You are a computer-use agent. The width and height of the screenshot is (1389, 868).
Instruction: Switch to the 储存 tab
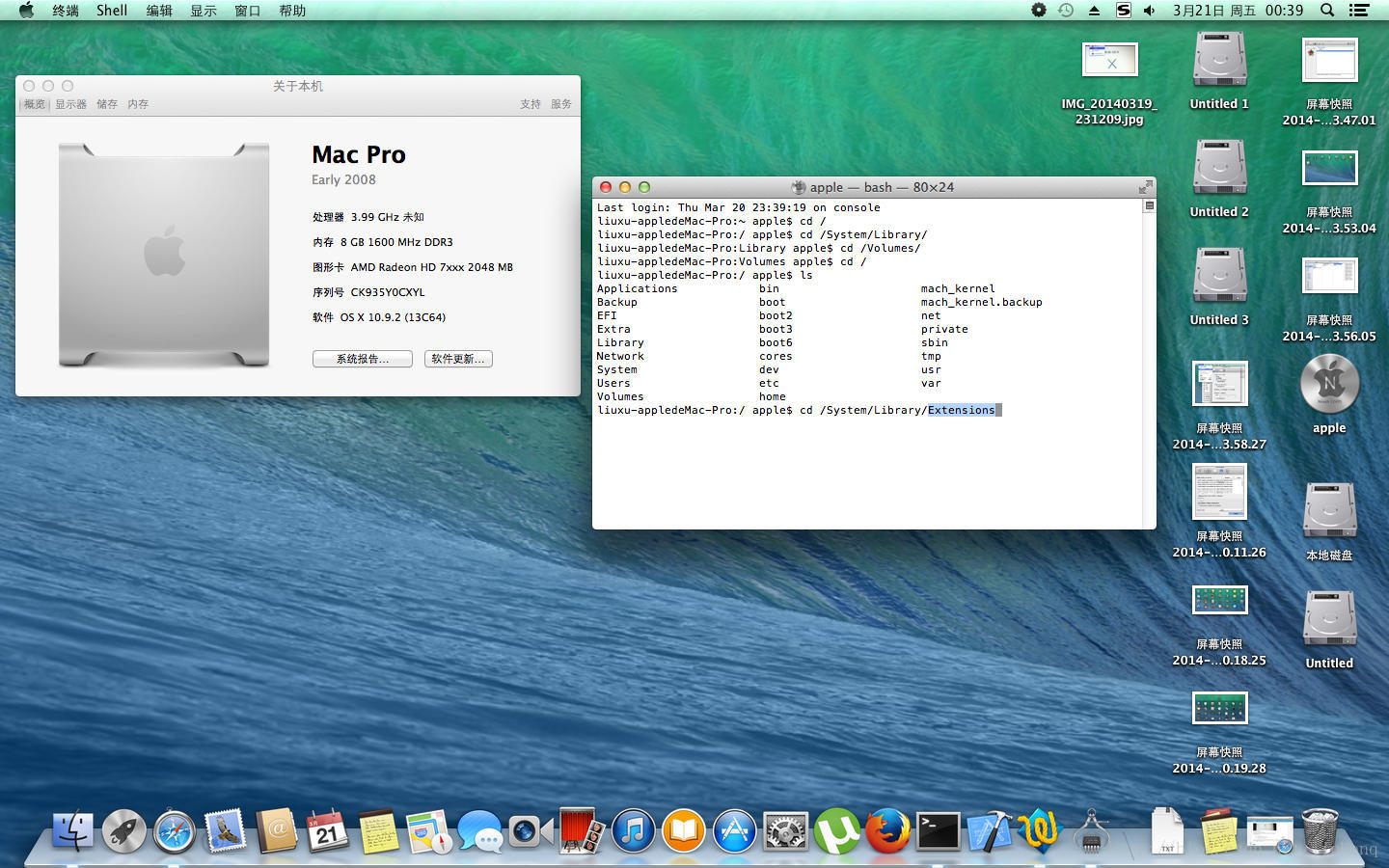tap(107, 104)
